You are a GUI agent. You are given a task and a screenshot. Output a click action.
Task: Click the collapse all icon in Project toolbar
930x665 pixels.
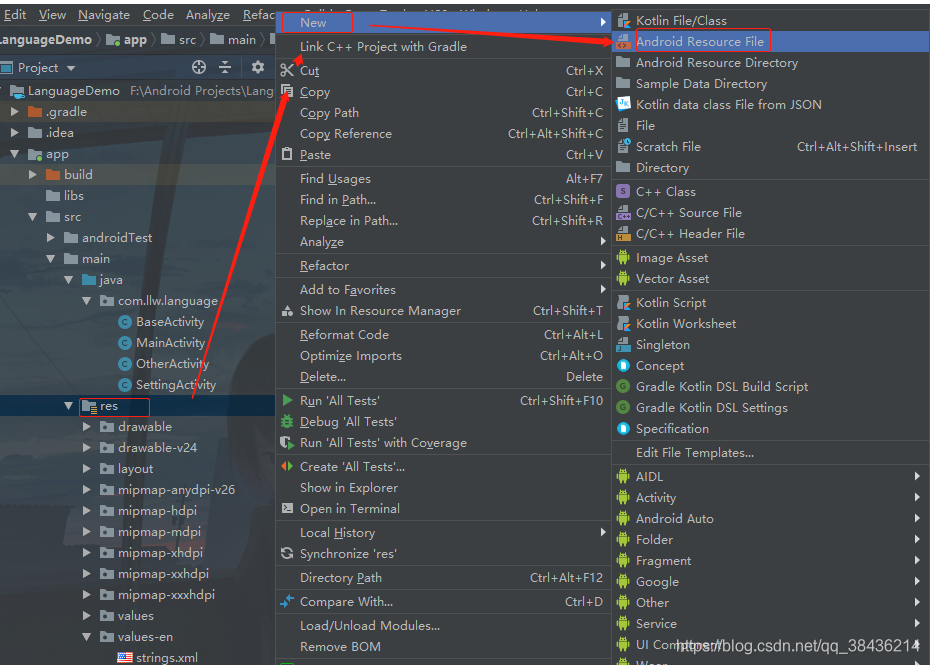point(225,67)
